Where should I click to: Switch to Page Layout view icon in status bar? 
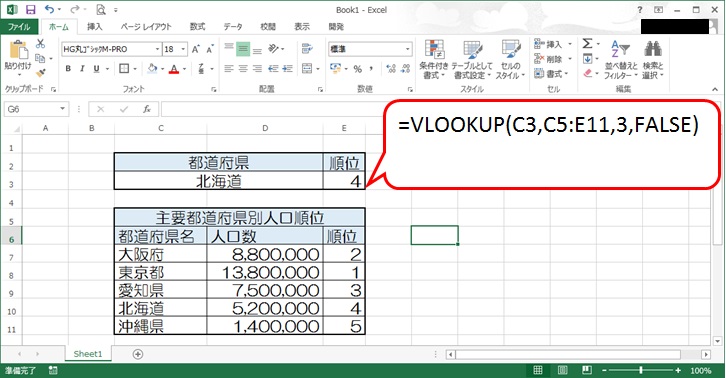[562, 370]
